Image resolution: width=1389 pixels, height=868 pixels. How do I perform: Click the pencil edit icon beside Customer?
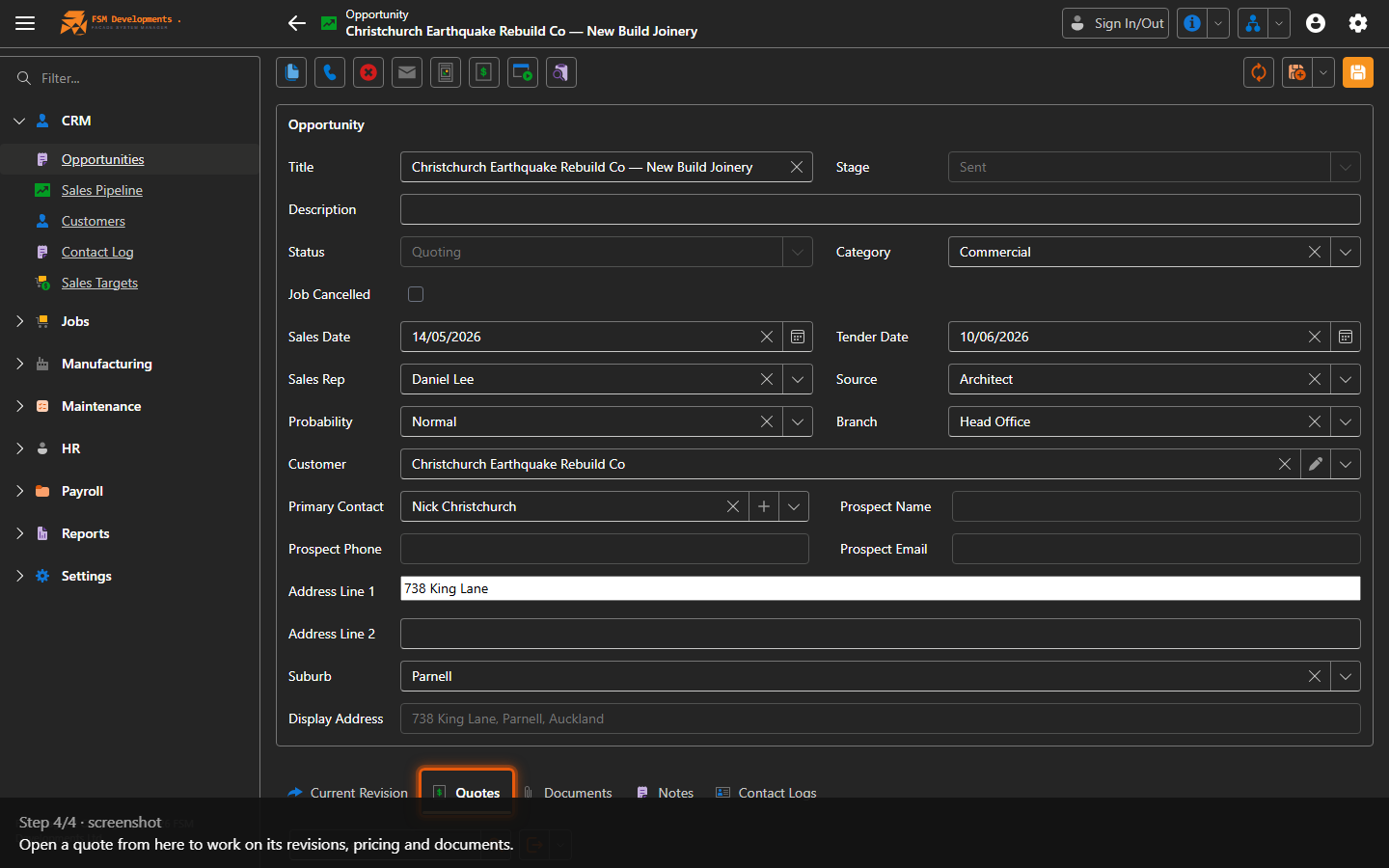coord(1316,464)
